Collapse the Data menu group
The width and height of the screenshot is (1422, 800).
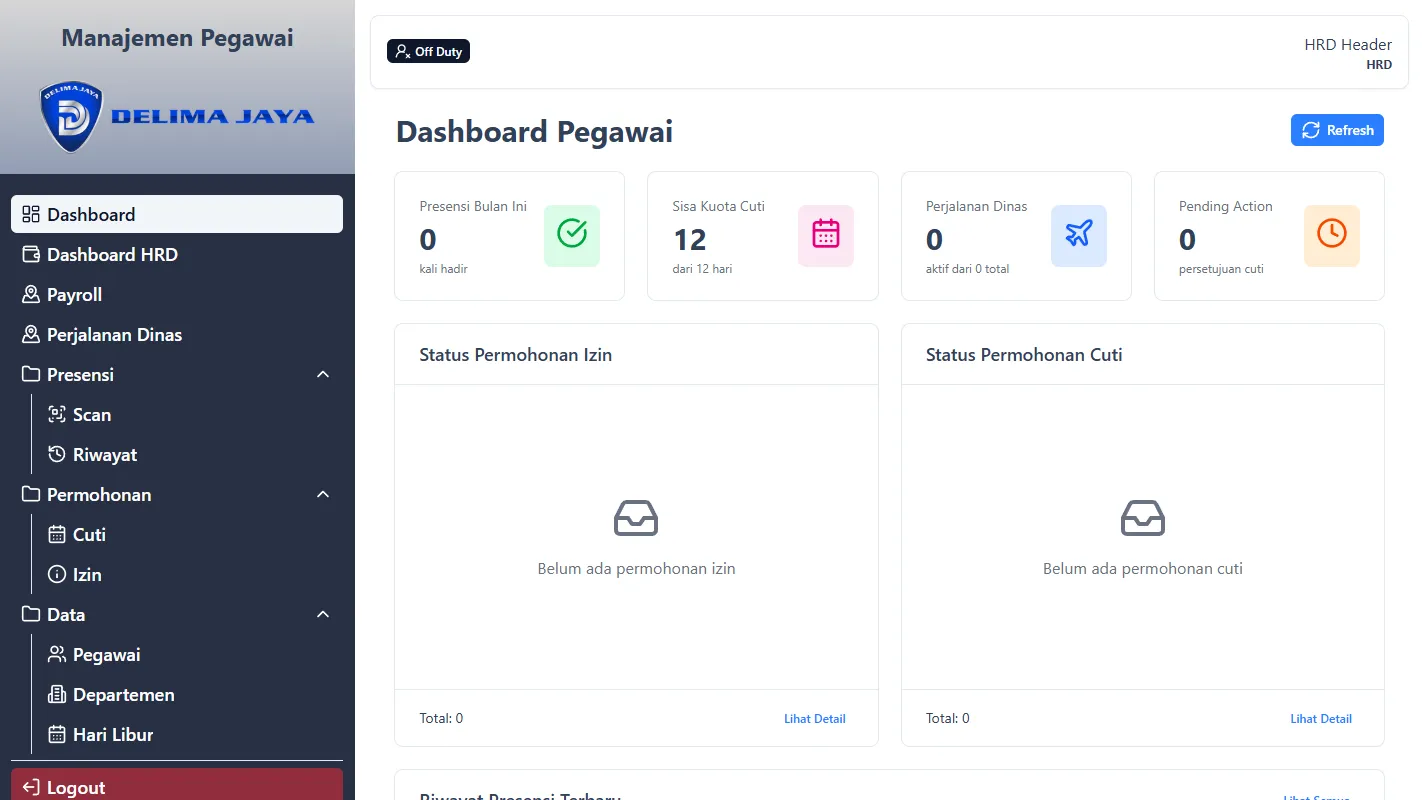point(322,614)
